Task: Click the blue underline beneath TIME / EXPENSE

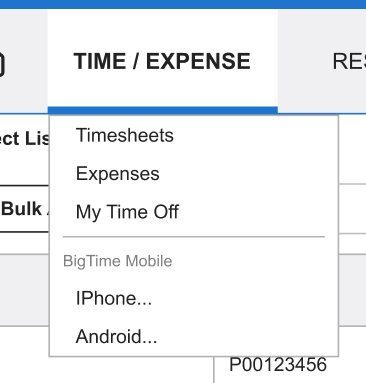Action: click(163, 110)
